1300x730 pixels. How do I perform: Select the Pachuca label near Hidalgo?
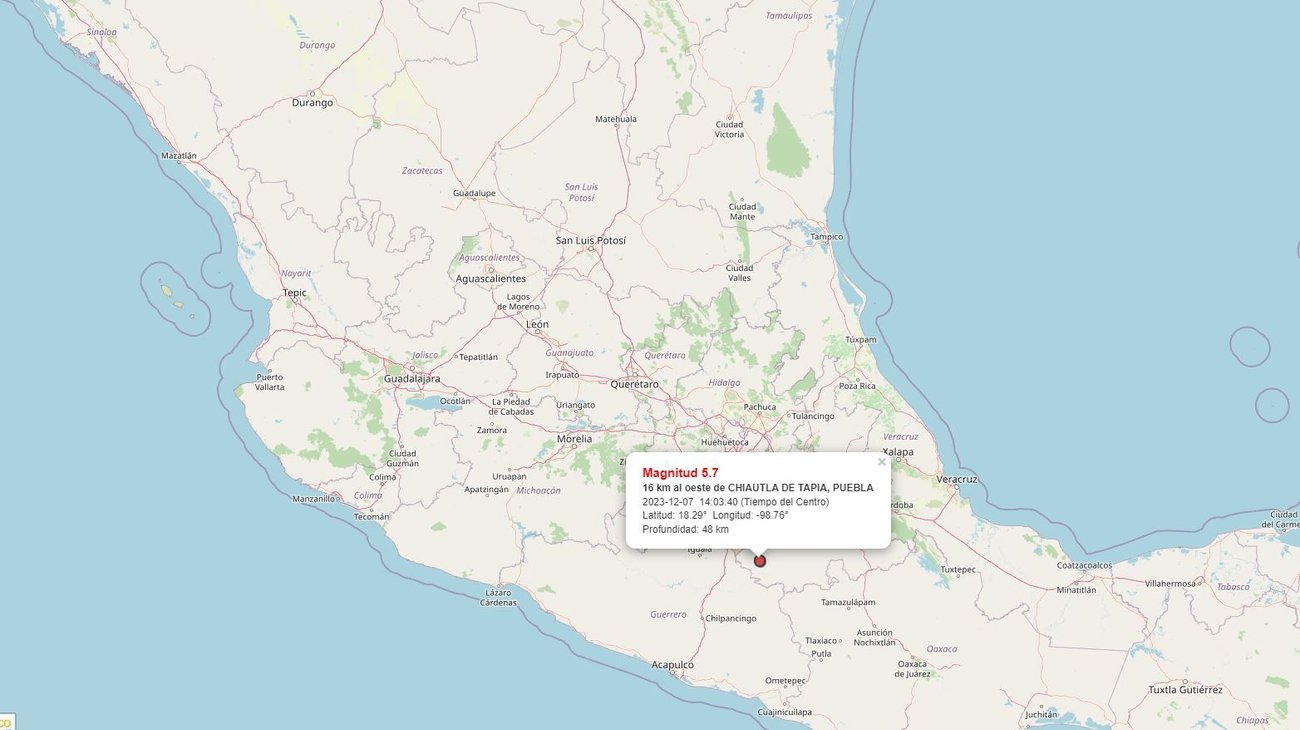pyautogui.click(x=759, y=408)
